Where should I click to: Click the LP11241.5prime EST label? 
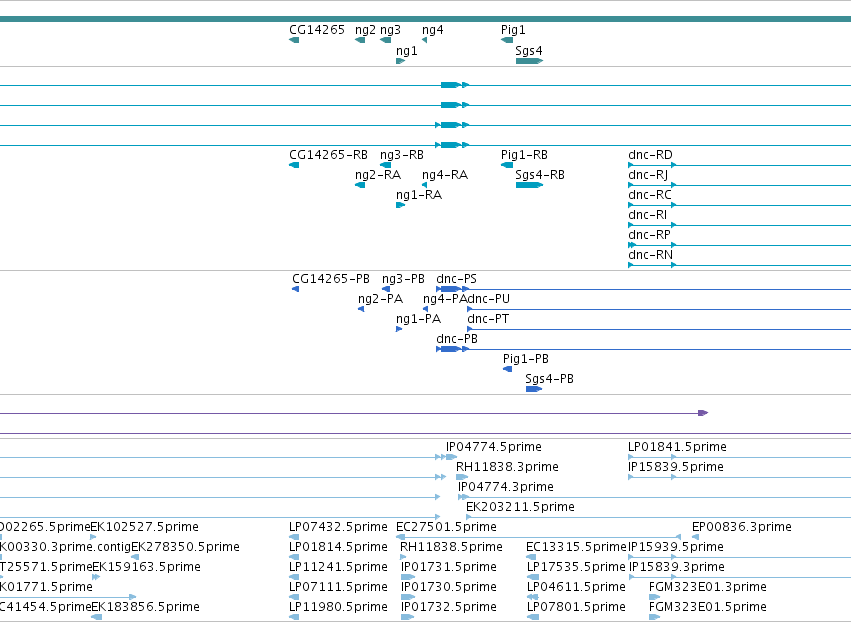coord(339,568)
